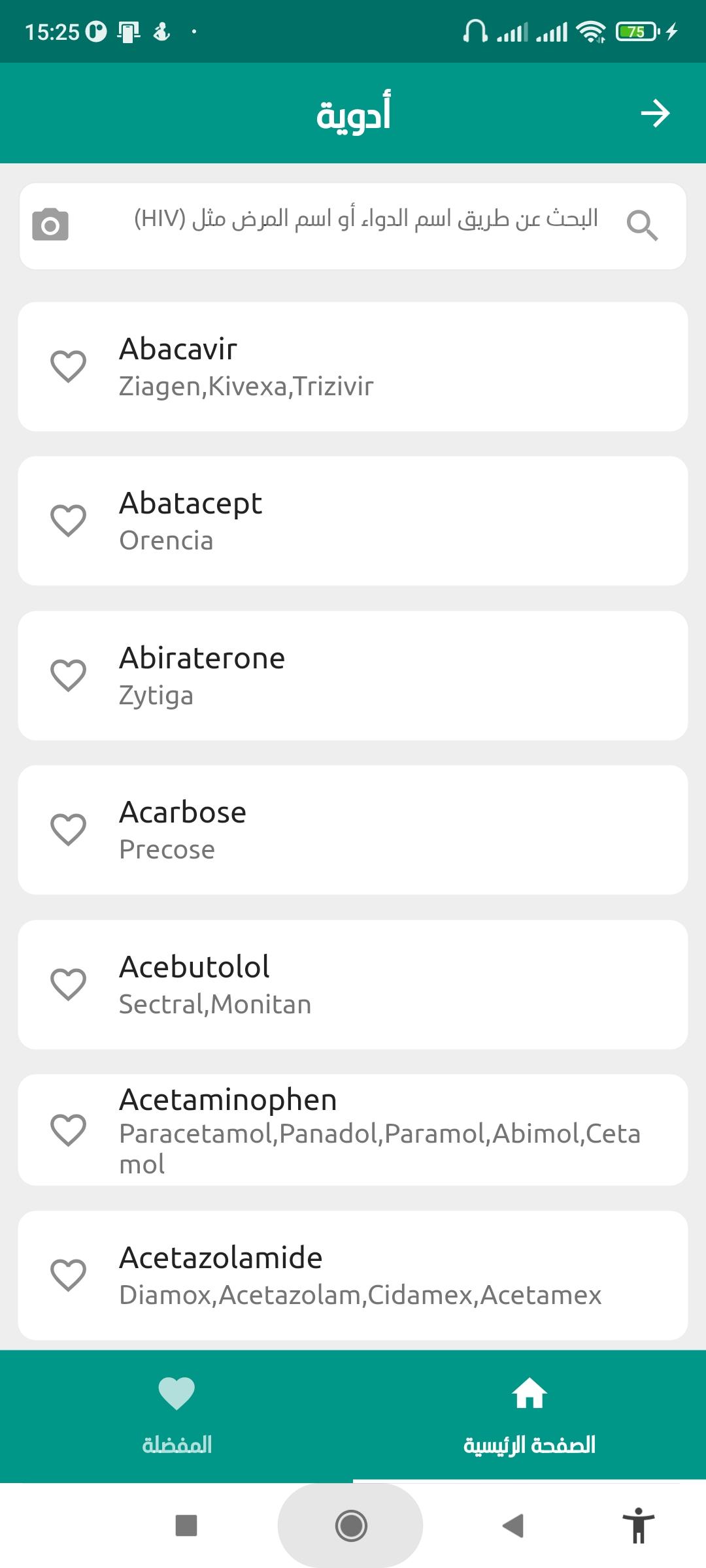
Task: Tap the magnifying glass search icon
Action: point(641,225)
